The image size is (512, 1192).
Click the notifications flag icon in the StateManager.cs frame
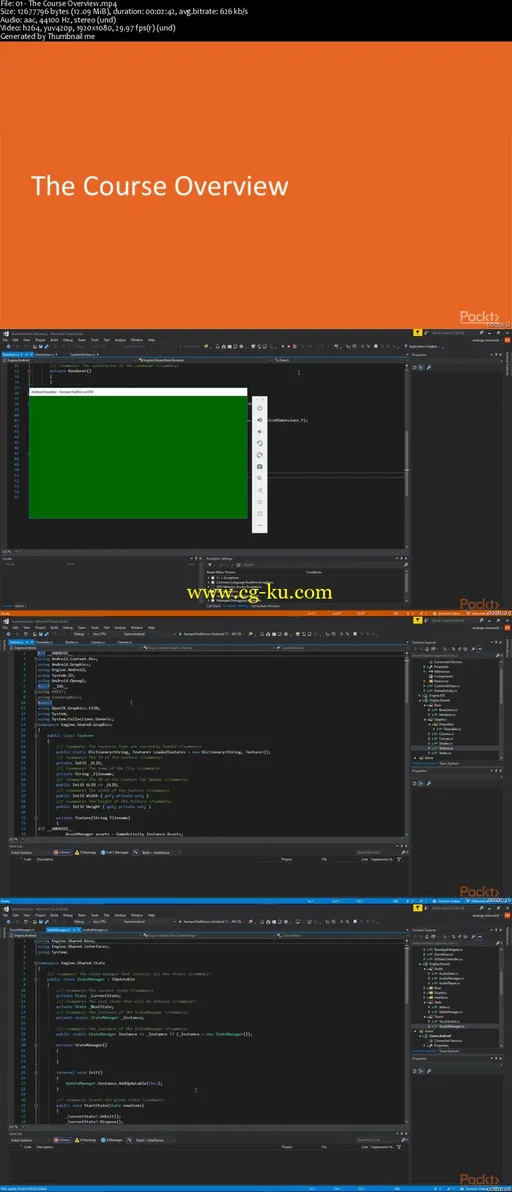[x=418, y=908]
